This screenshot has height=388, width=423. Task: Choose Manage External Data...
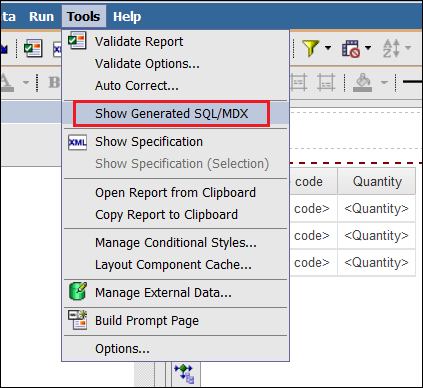(x=176, y=293)
